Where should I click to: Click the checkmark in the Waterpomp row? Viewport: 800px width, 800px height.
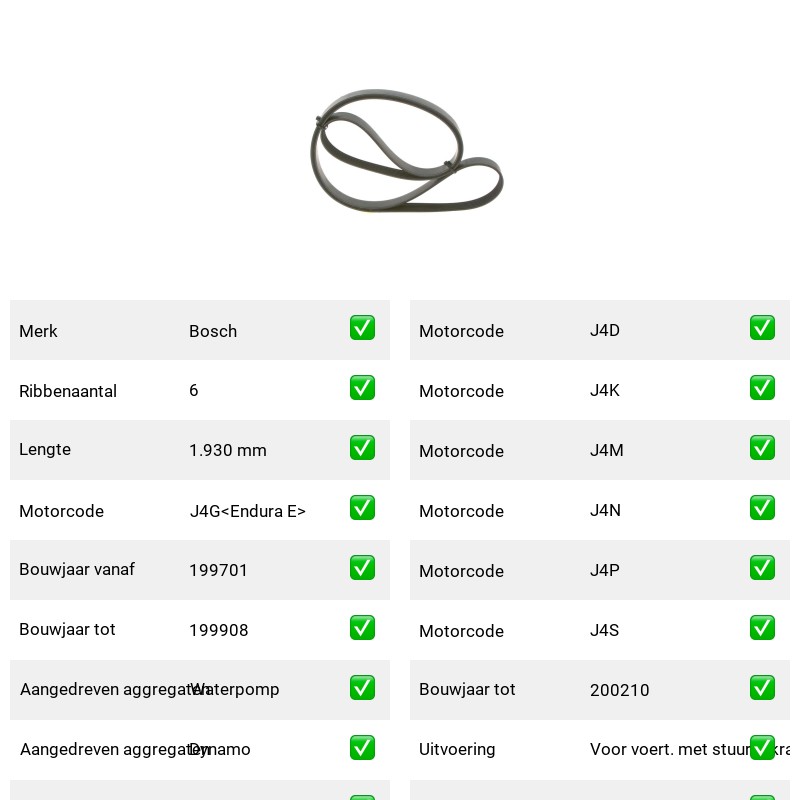click(x=362, y=687)
